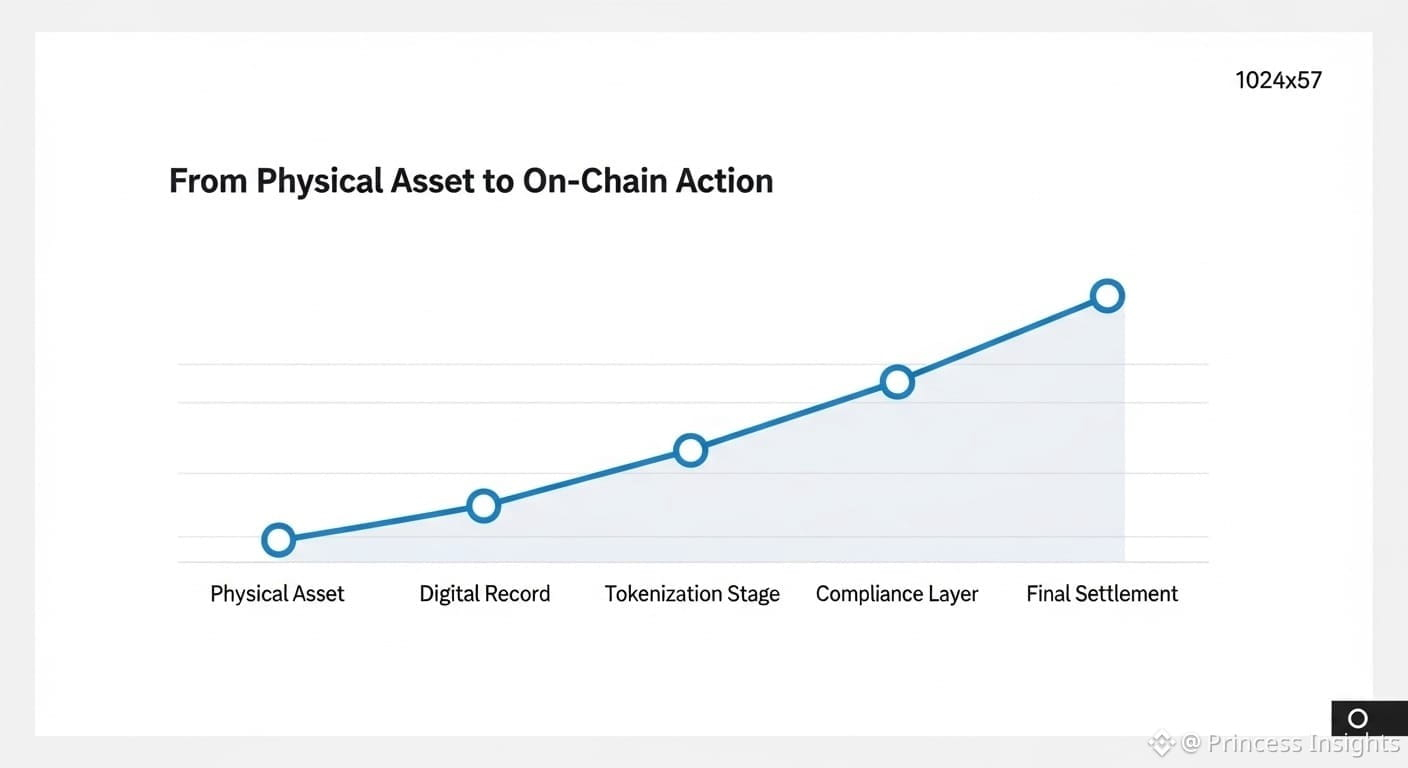Click the line segment between Physical Asset and Digital Record
Screen dimensions: 1408x768
[380, 523]
